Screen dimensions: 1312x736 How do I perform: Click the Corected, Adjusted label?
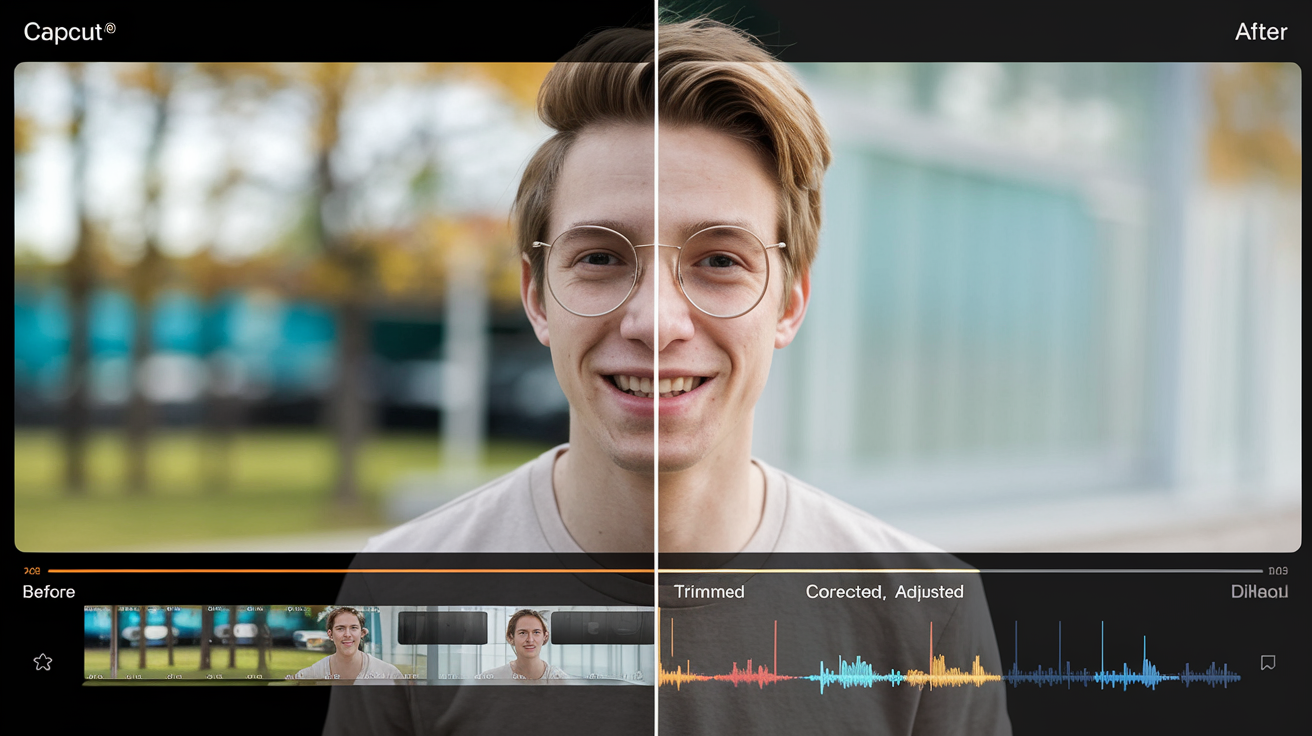coord(884,592)
